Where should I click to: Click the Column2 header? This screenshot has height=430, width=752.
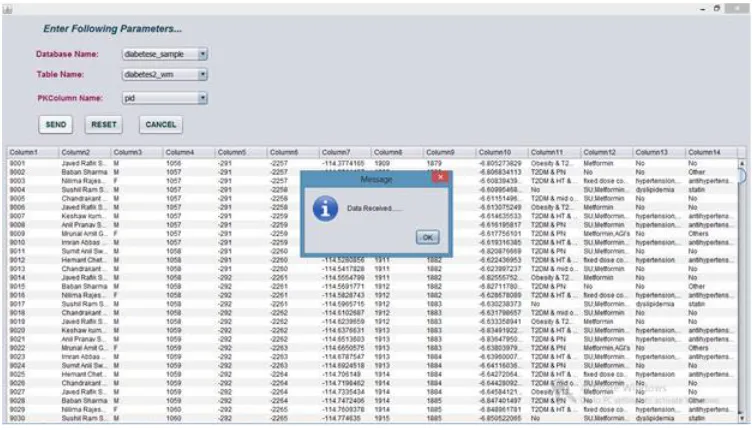point(85,152)
